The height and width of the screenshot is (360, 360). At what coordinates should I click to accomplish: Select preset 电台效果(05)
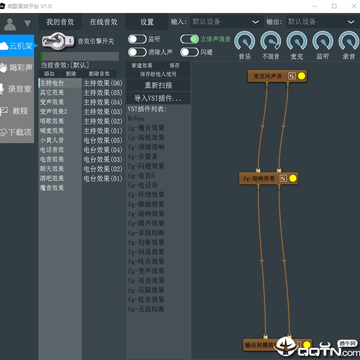tap(103, 140)
